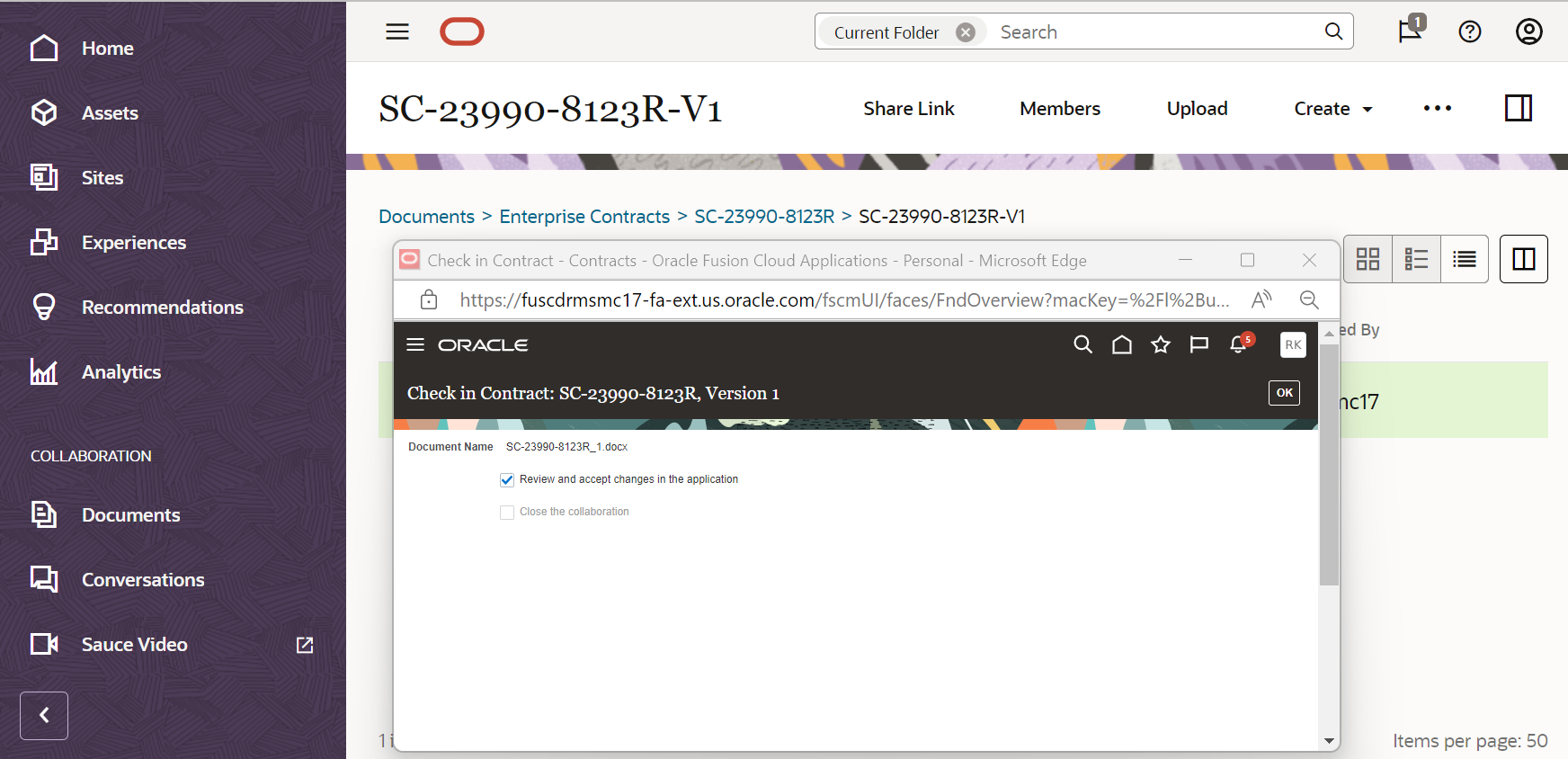Open Watchlist flag icon in Fusion
The width and height of the screenshot is (1568, 759).
click(x=1199, y=344)
